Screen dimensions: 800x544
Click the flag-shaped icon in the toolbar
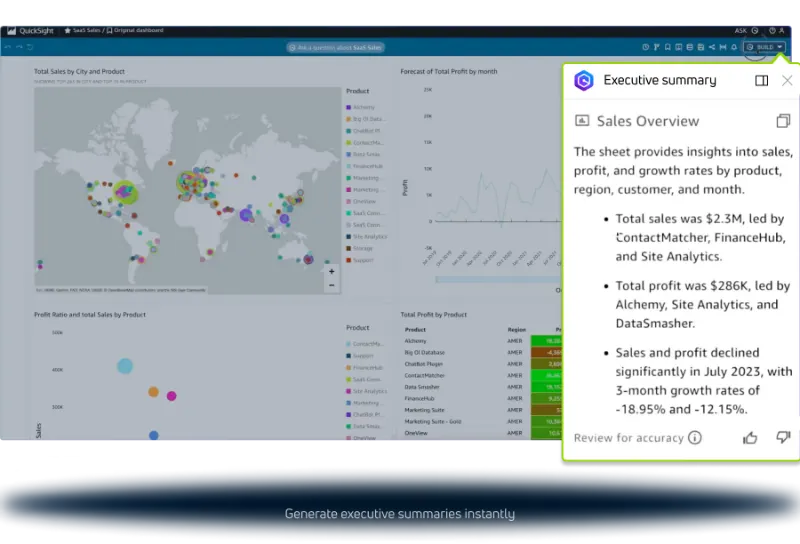pos(657,47)
